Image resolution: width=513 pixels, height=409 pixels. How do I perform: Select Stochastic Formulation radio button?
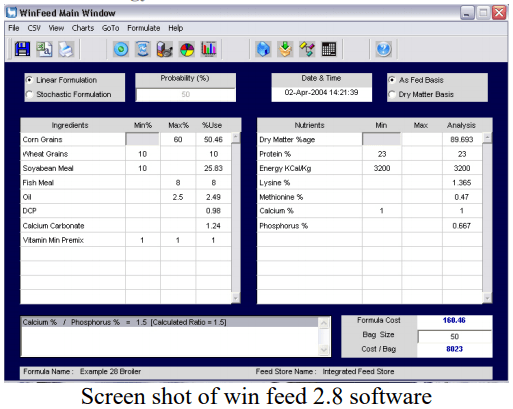pos(30,94)
